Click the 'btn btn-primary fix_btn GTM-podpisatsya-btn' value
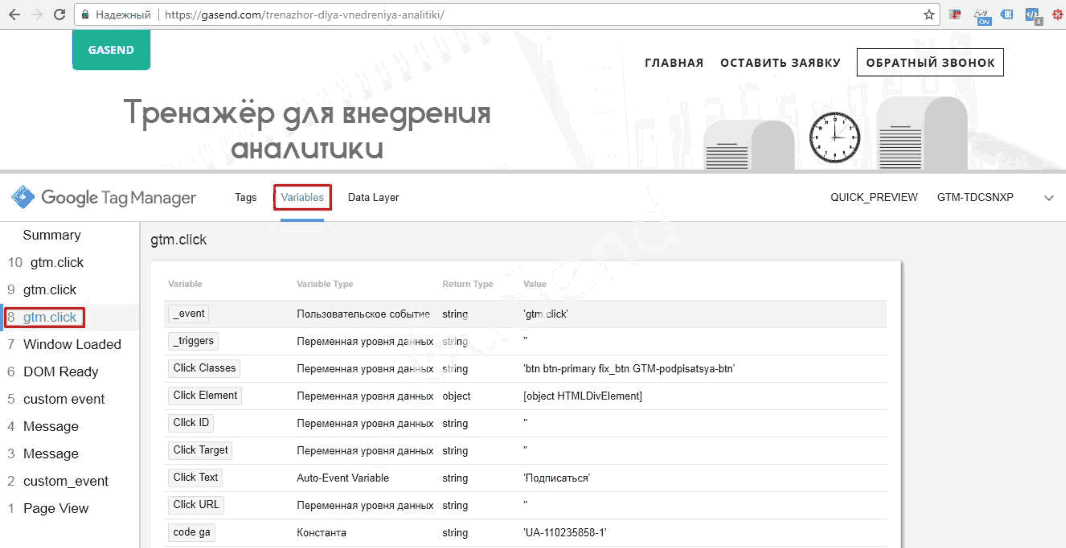The image size is (1066, 548). click(x=630, y=369)
